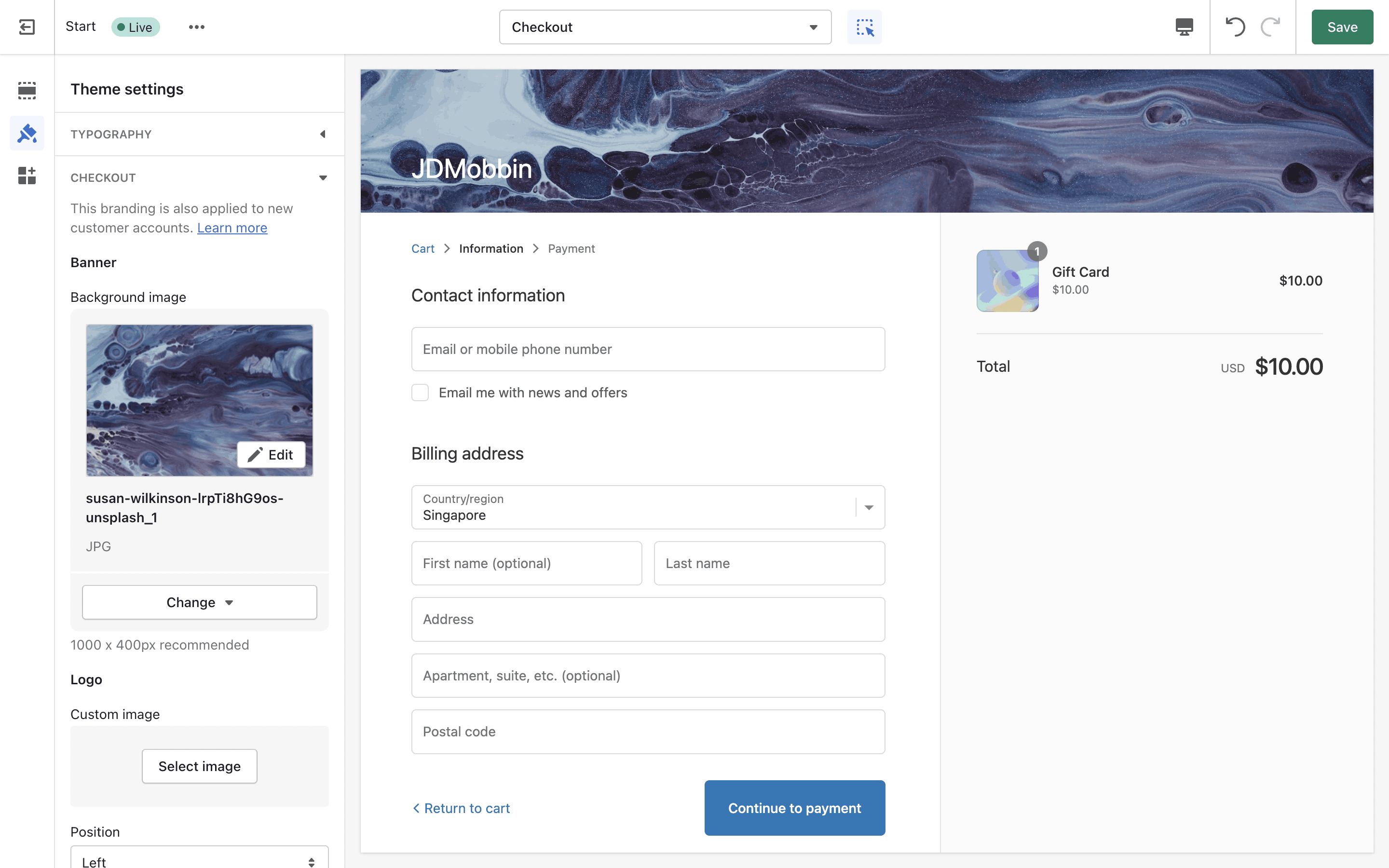This screenshot has height=868, width=1389.
Task: Open the App embeds sidebar icon
Action: click(27, 175)
